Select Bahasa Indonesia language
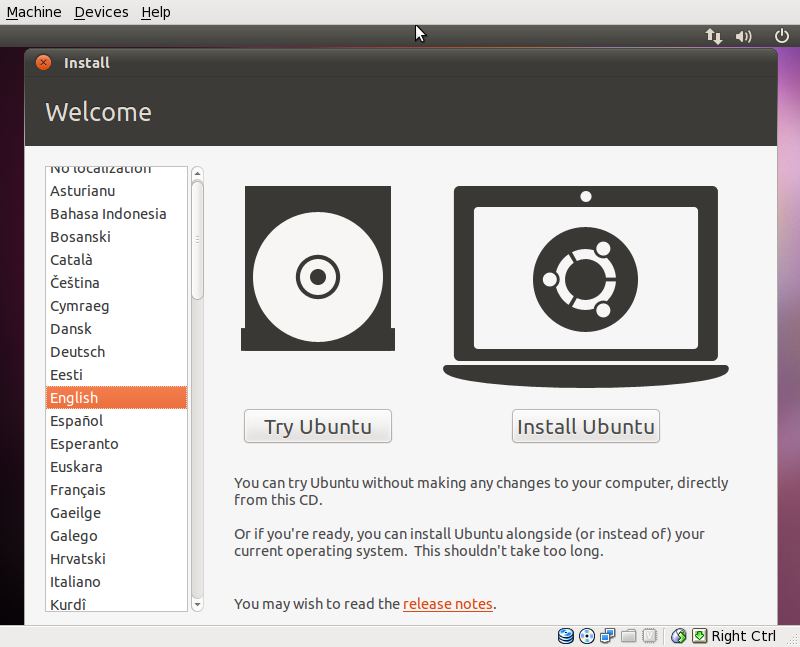The image size is (800, 647). [116, 214]
